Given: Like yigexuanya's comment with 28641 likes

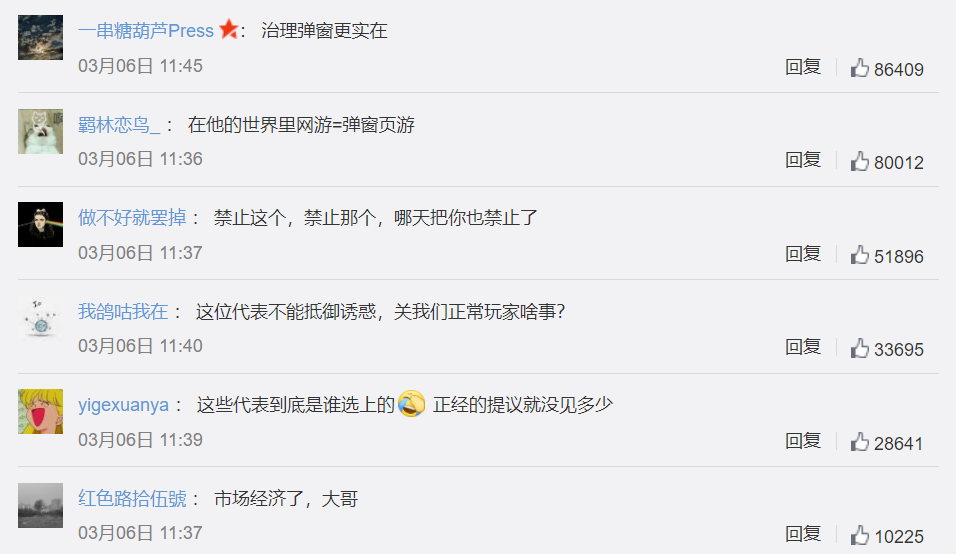Looking at the screenshot, I should tap(860, 442).
